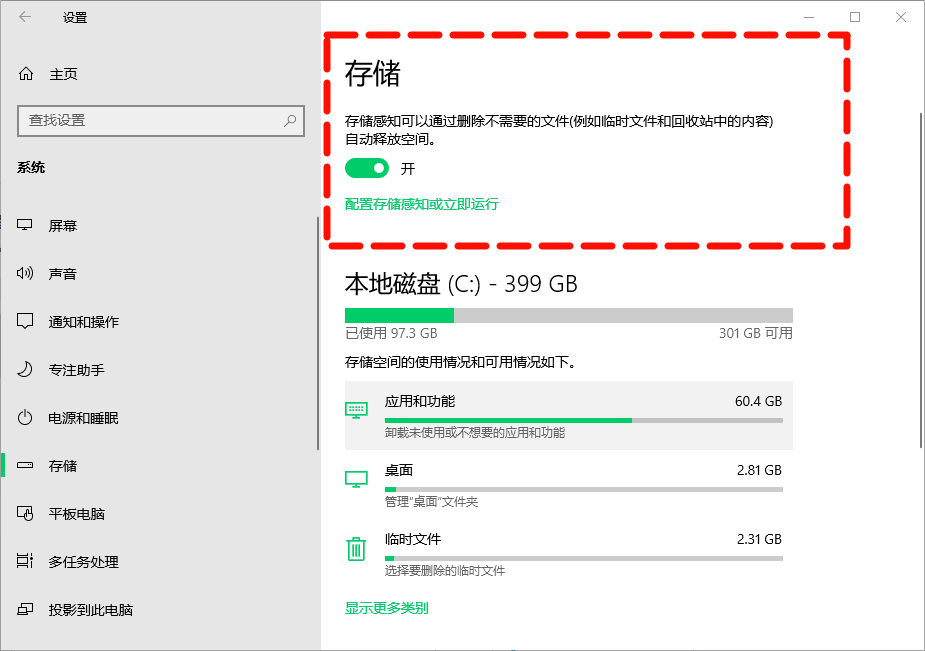Click the home icon beside 主页
Screen dimensions: 925x651
[x=26, y=74]
